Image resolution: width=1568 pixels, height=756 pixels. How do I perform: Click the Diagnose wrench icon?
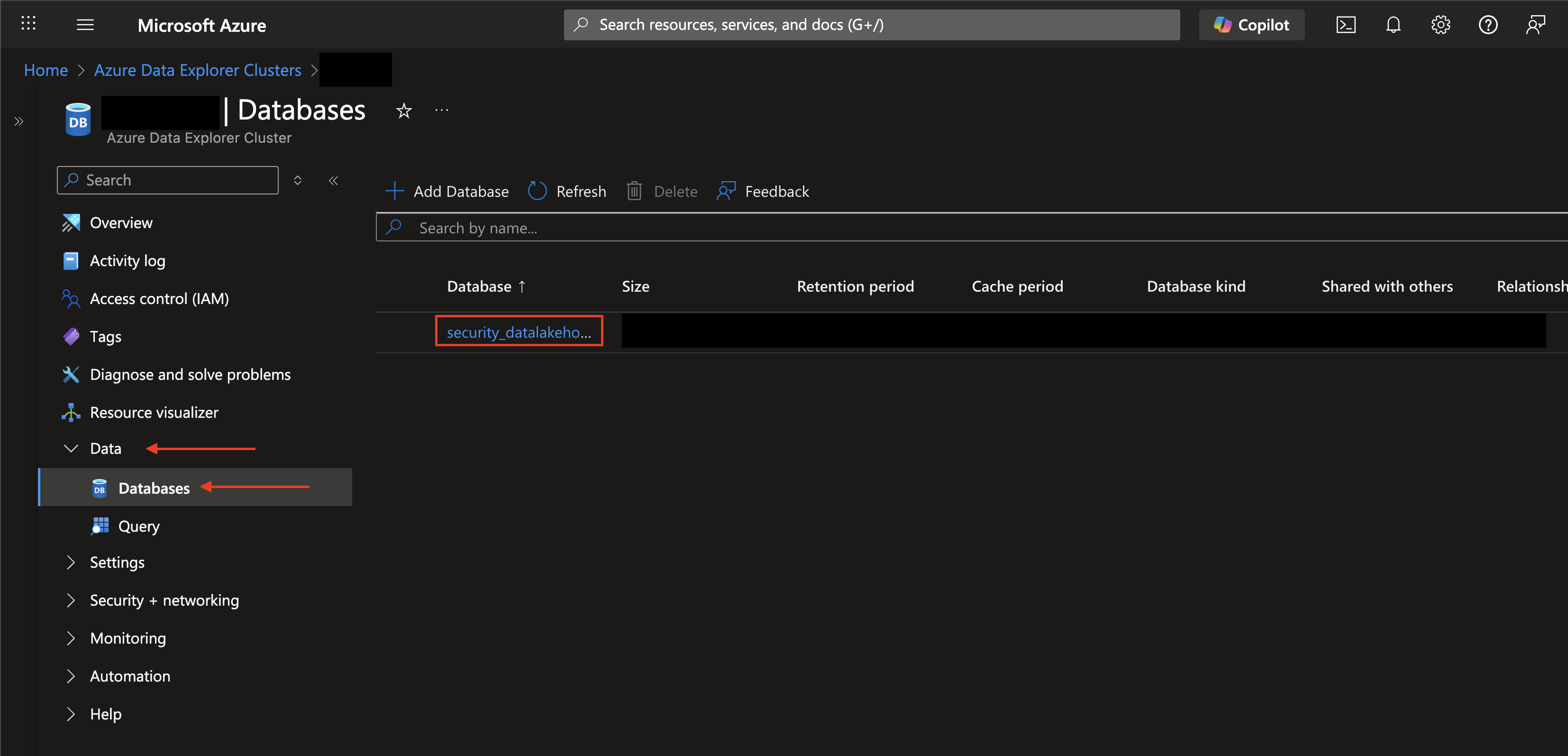pyautogui.click(x=71, y=374)
